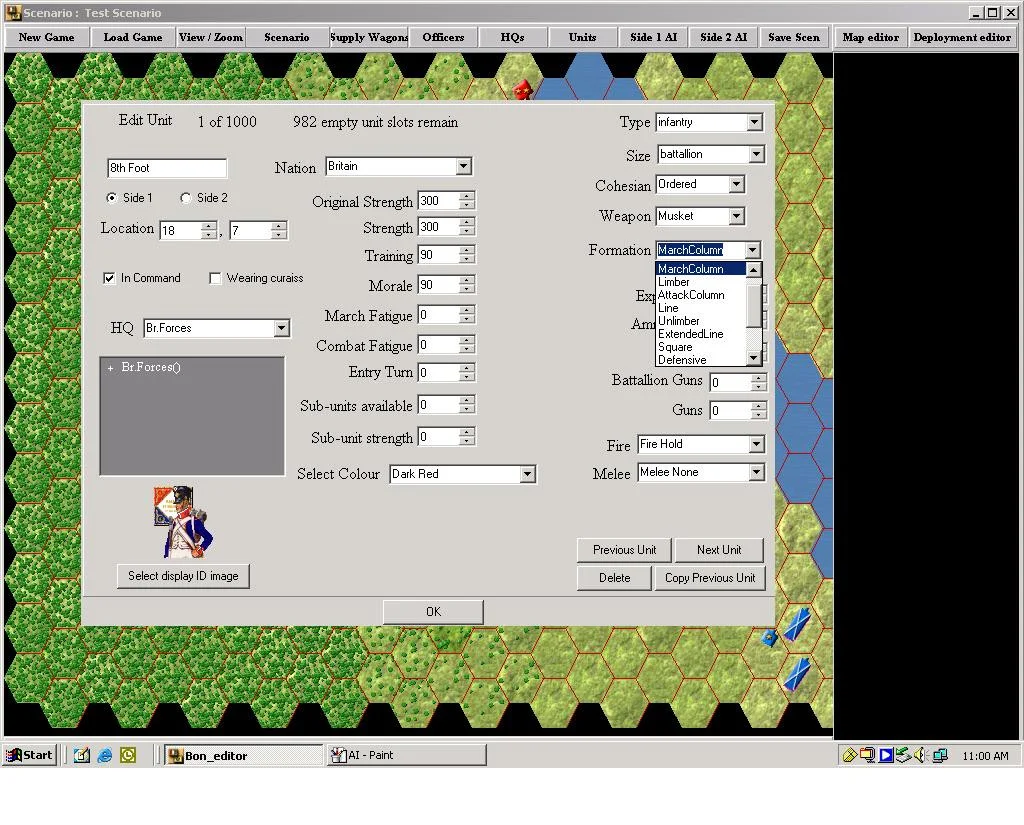Viewport: 1024px width, 825px height.
Task: Open the Officers menu
Action: tap(443, 37)
